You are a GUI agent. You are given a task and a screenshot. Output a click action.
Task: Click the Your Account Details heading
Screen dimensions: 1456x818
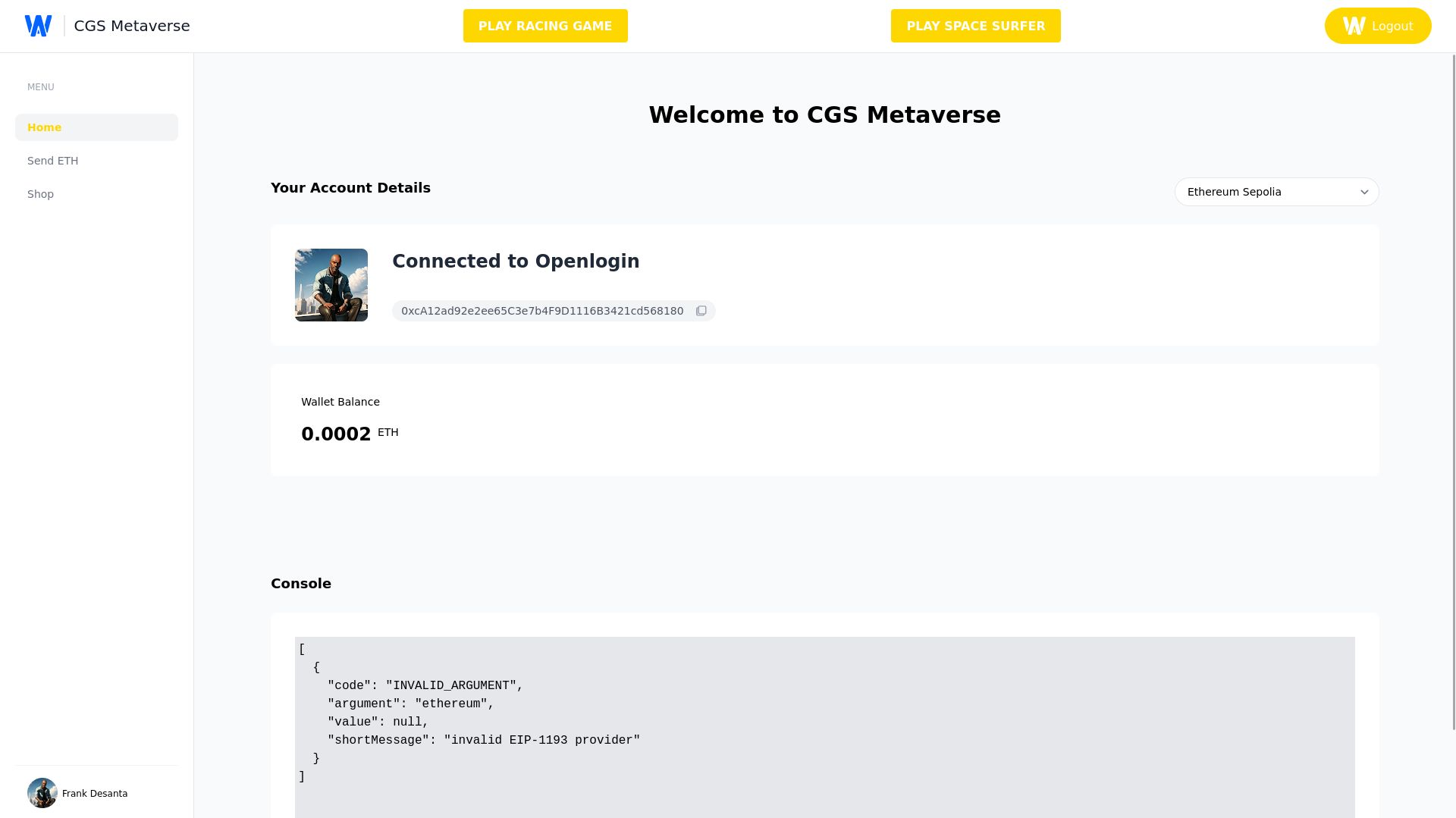tap(350, 188)
